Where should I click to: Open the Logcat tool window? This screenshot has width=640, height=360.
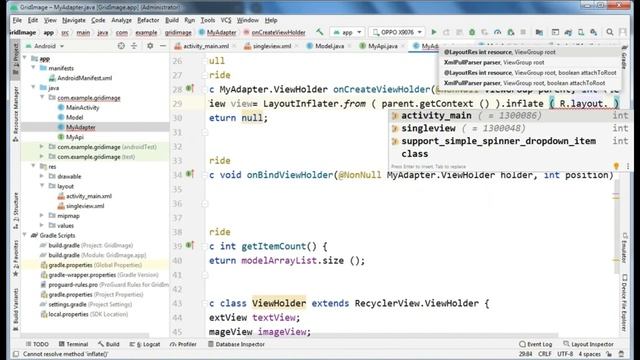click(x=145, y=344)
